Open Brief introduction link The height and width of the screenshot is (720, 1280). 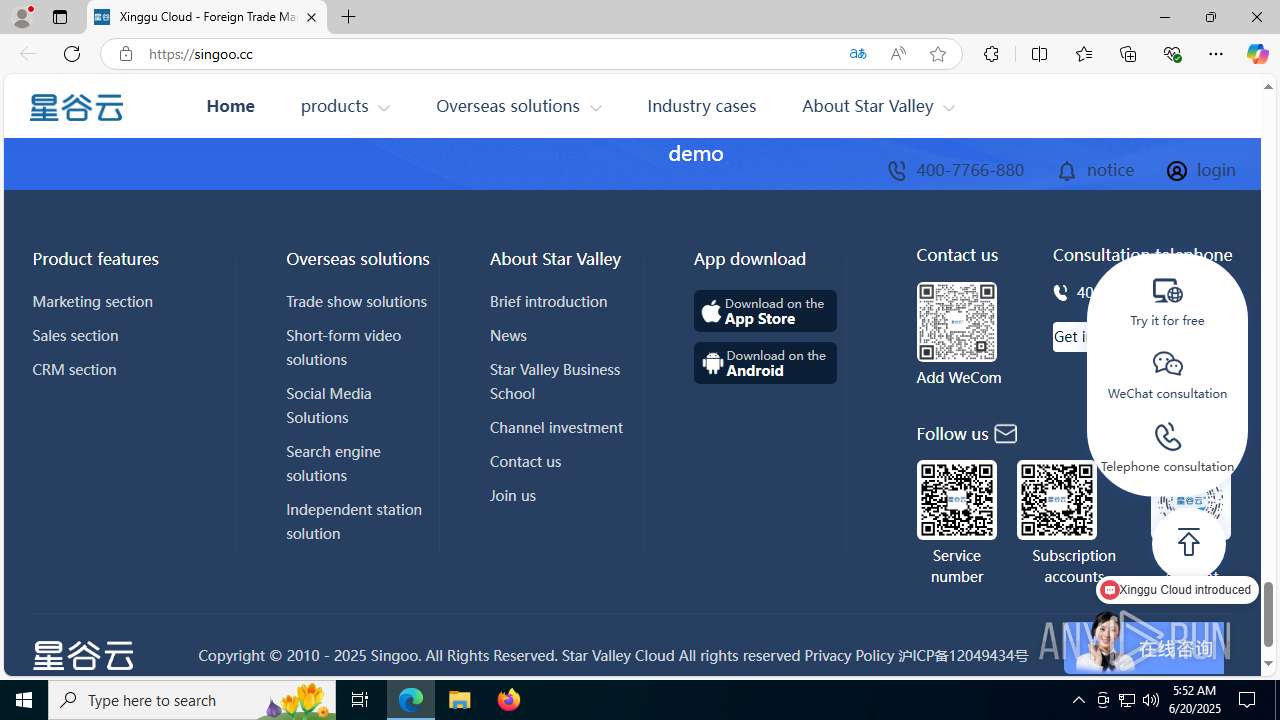548,301
